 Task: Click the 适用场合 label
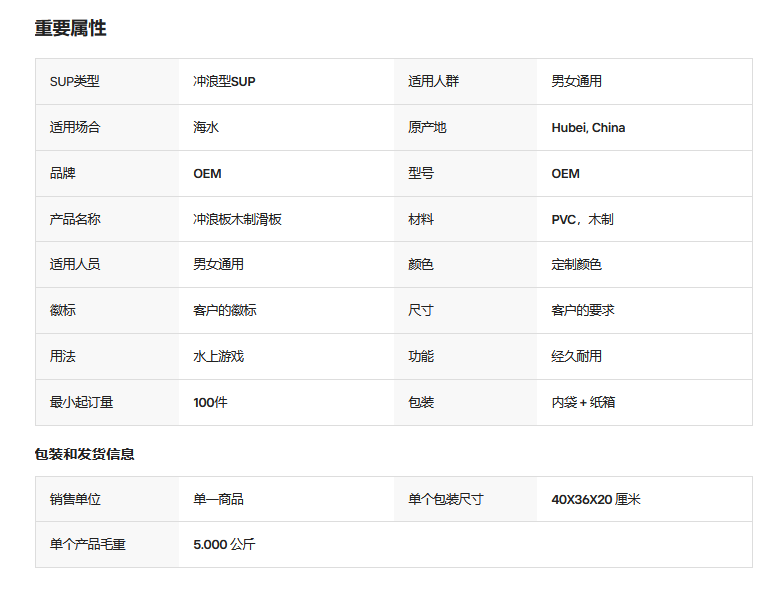(75, 128)
